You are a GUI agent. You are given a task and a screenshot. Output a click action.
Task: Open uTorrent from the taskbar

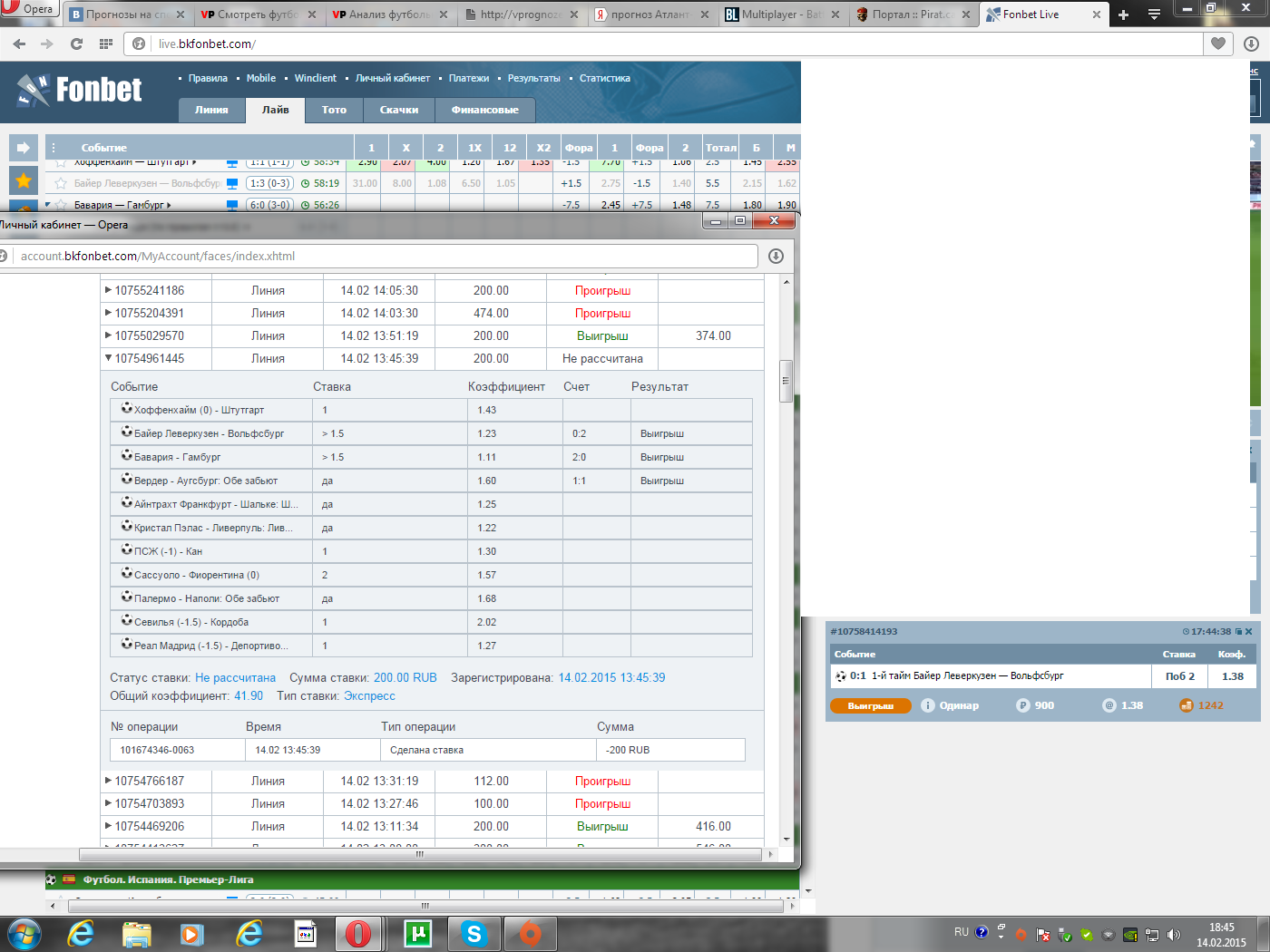pos(417,934)
